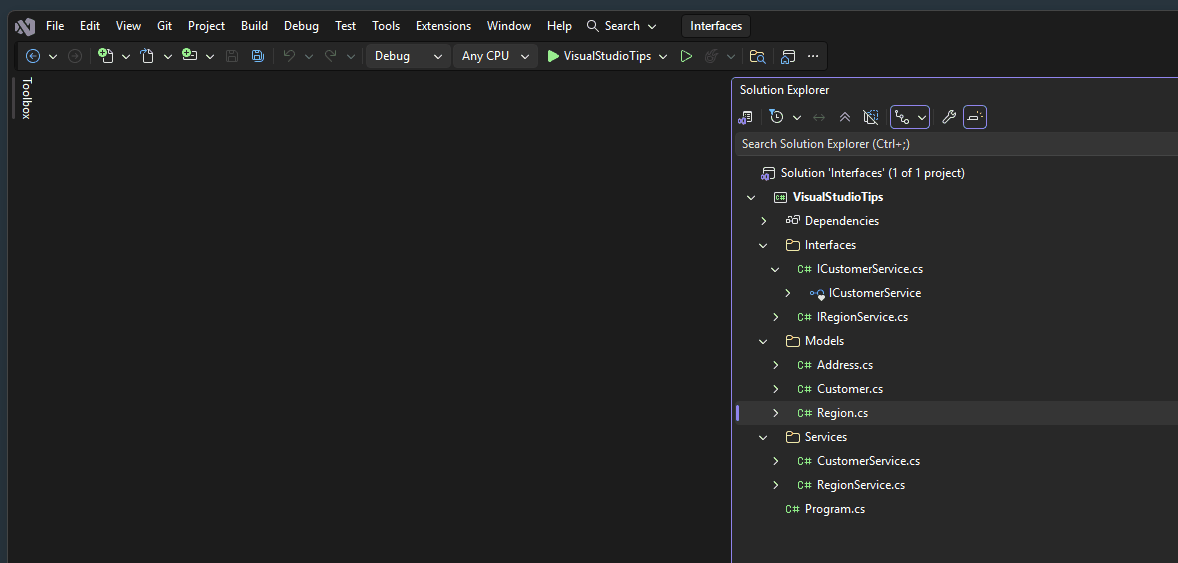Click the Add New Project toolbar icon
The image size is (1178, 563).
coord(189,56)
